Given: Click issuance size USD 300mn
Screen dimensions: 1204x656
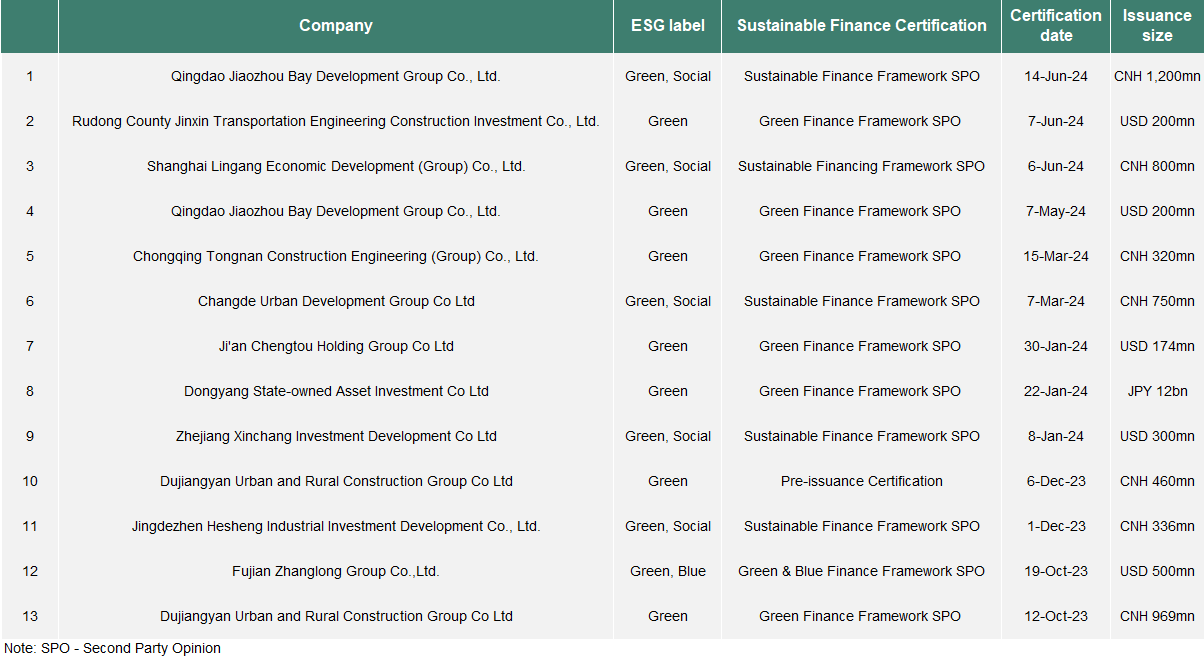Looking at the screenshot, I should tap(1157, 436).
